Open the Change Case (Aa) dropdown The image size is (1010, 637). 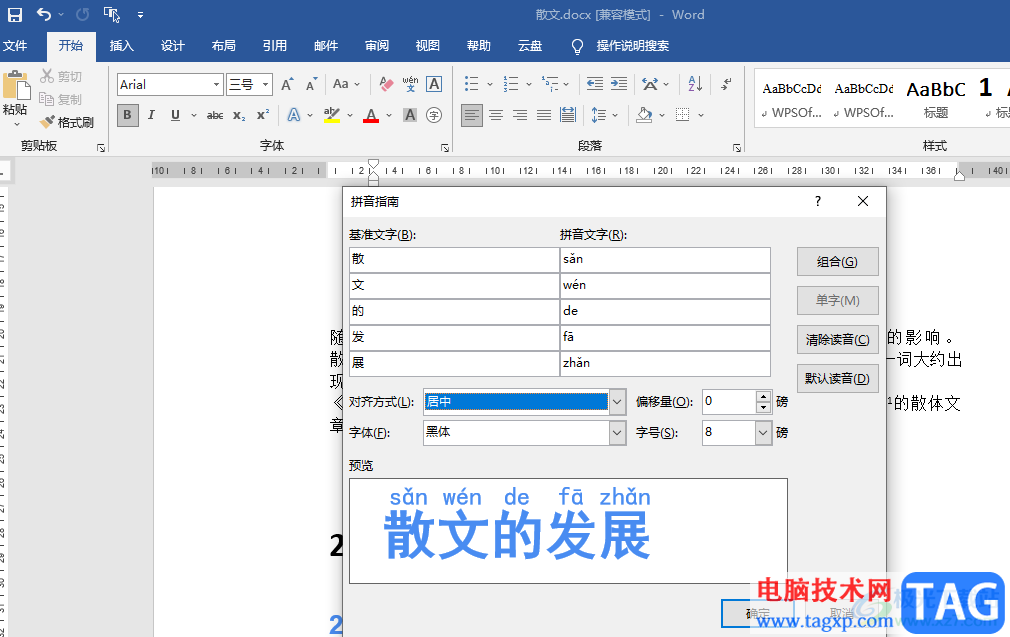click(x=346, y=84)
